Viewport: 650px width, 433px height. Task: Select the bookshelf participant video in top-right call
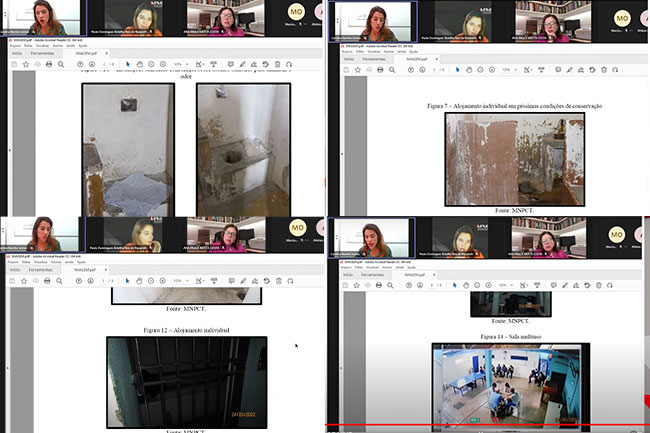(553, 22)
